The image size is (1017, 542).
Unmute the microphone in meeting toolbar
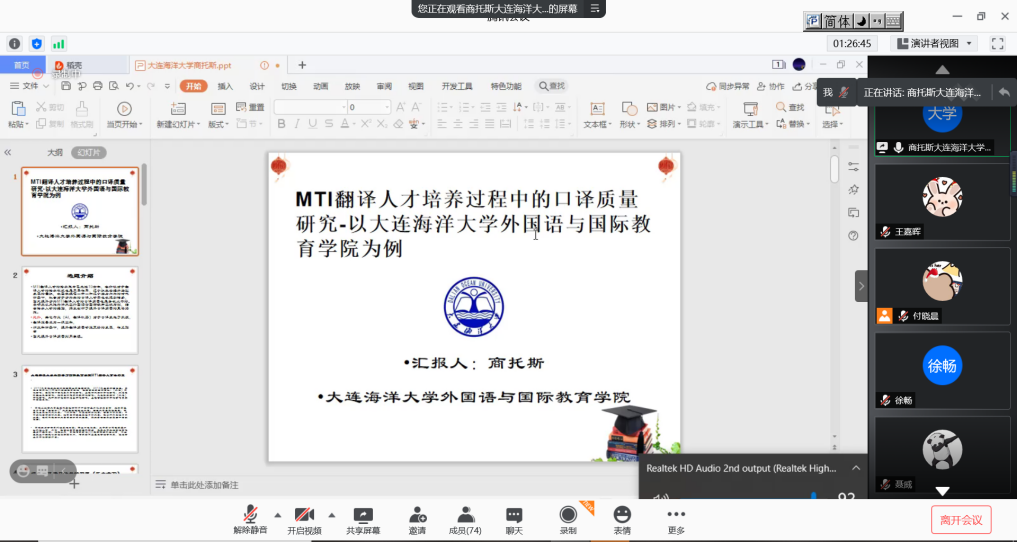tap(250, 520)
